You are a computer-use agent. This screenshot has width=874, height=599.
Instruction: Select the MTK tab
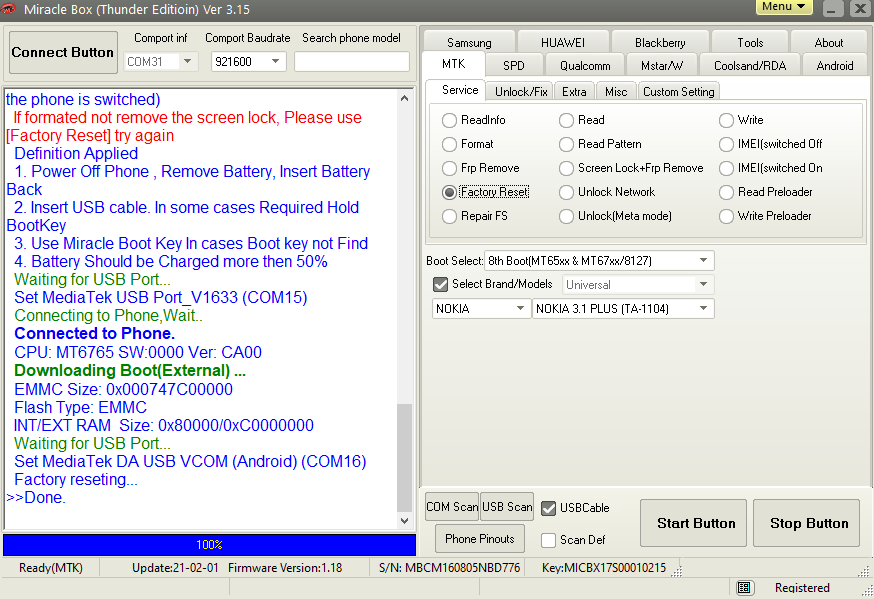454,64
